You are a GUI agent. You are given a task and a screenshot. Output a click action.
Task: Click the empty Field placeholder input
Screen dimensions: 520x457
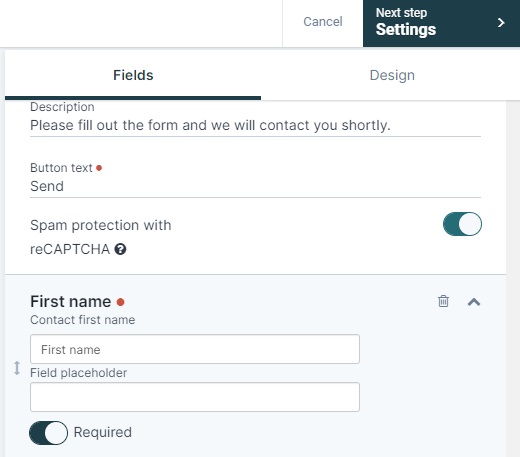click(195, 397)
